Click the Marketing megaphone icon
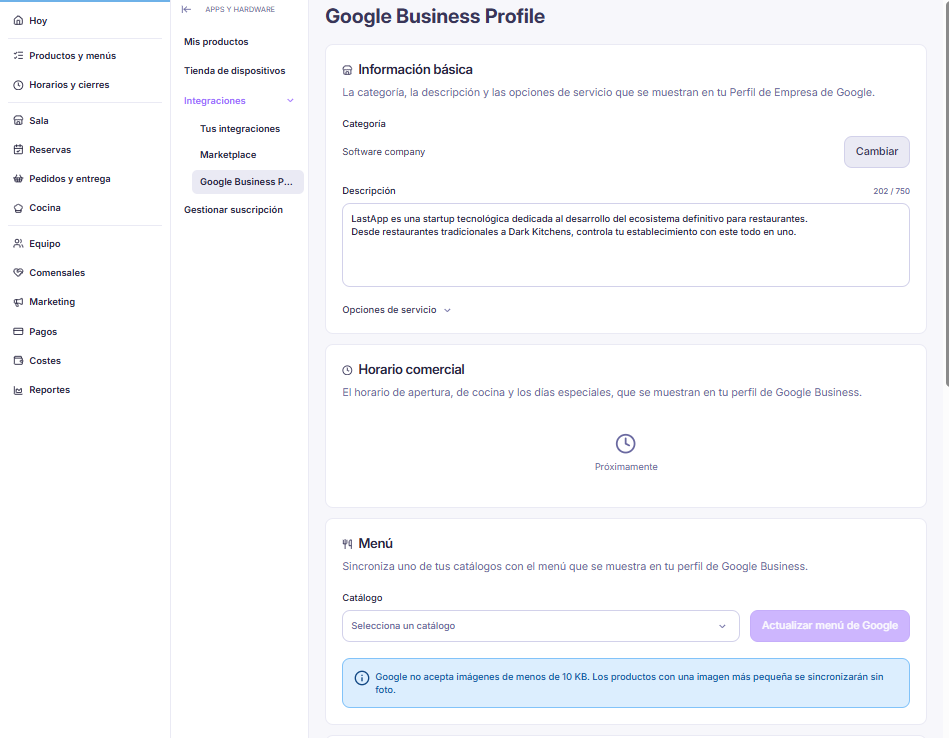Screen dimensions: 949x738 (18, 302)
